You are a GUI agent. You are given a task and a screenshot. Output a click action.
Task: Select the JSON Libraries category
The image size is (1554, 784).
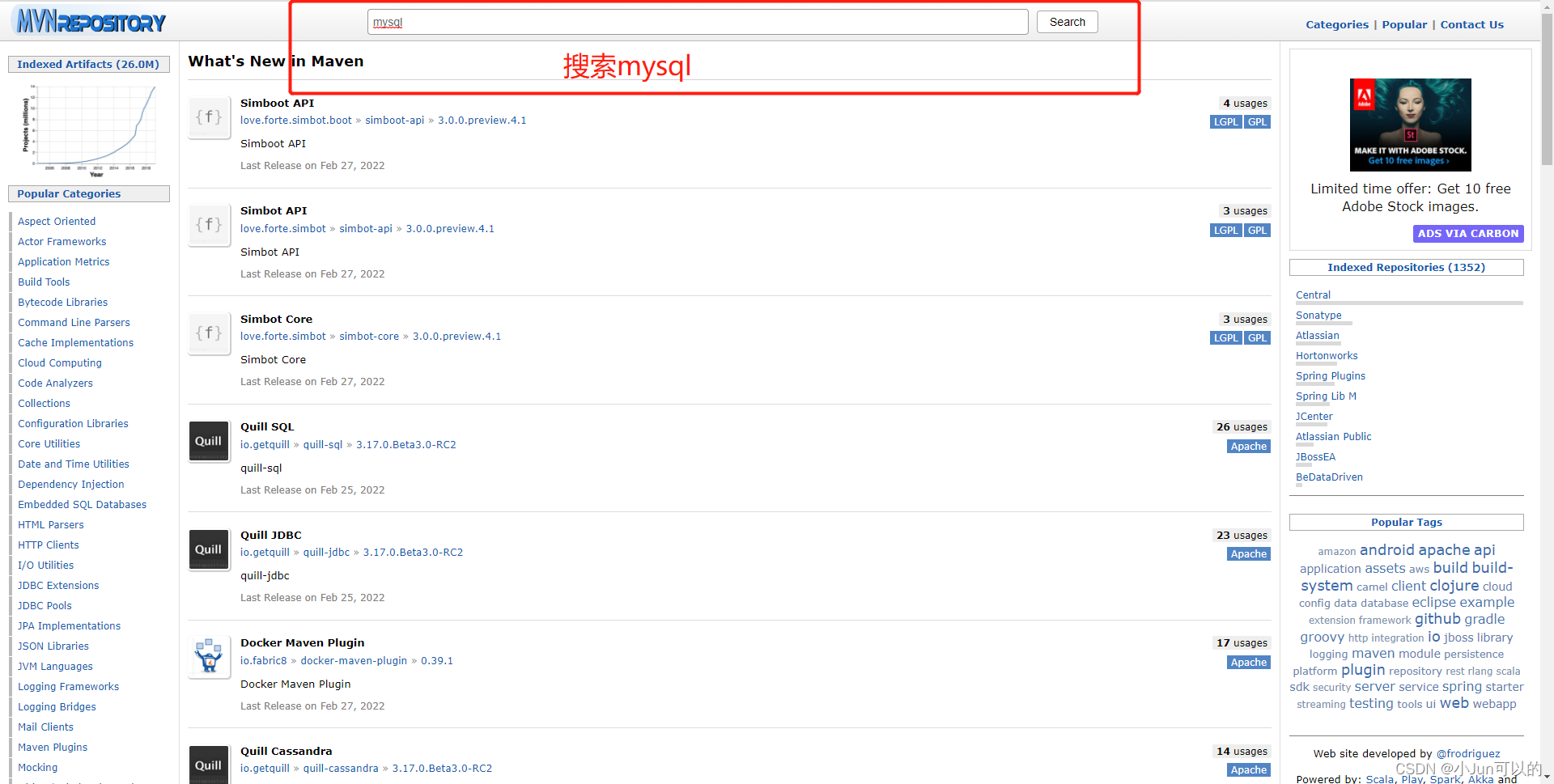(x=53, y=646)
